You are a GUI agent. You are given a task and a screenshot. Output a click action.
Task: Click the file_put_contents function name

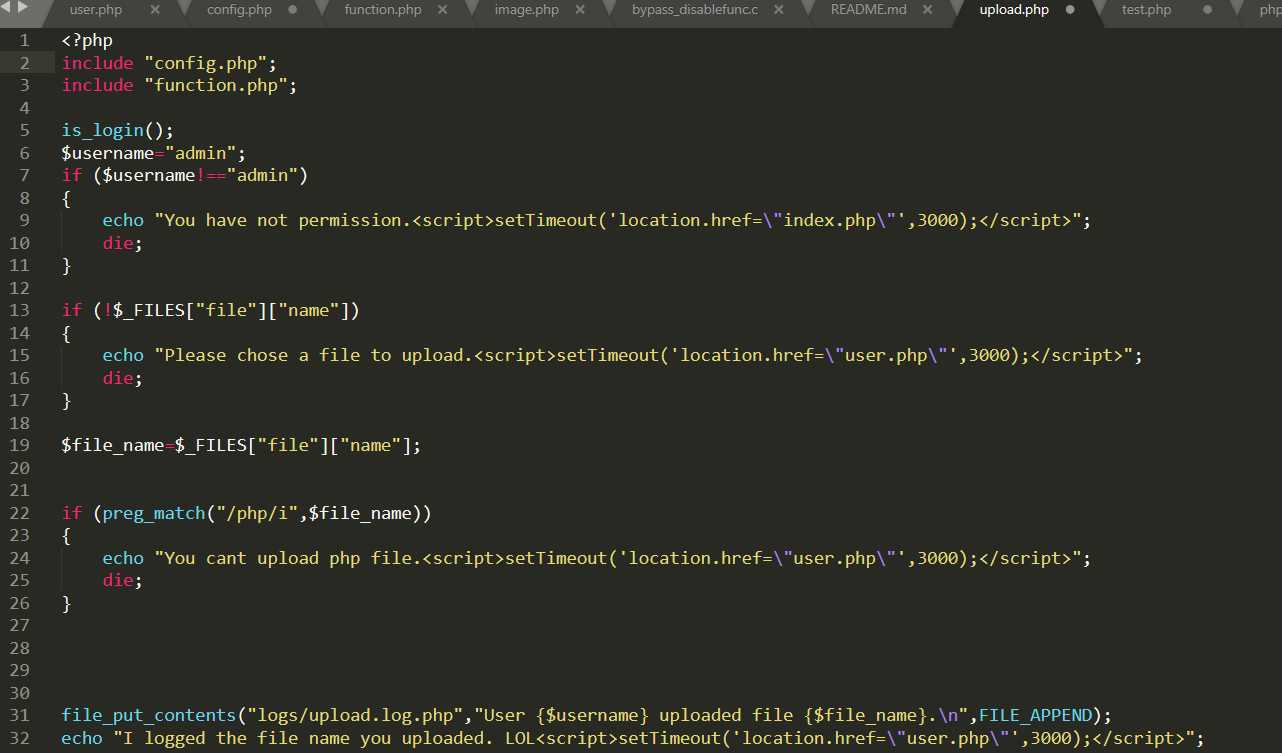[x=149, y=715]
